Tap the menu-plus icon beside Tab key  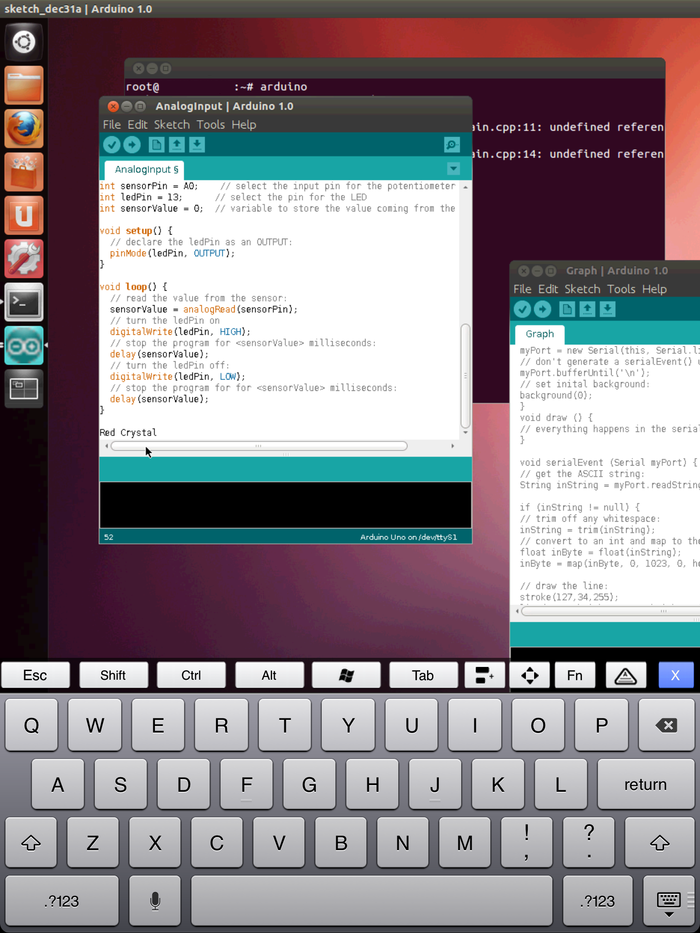[485, 675]
